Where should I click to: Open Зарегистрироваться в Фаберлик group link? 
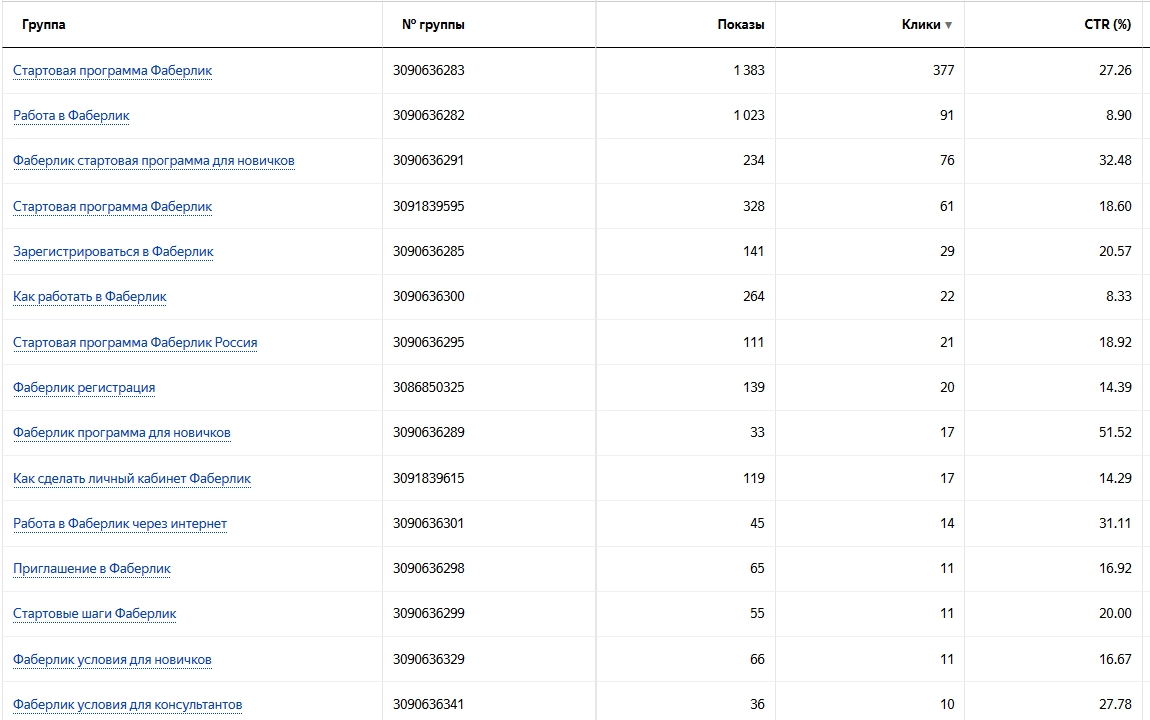pyautogui.click(x=113, y=252)
